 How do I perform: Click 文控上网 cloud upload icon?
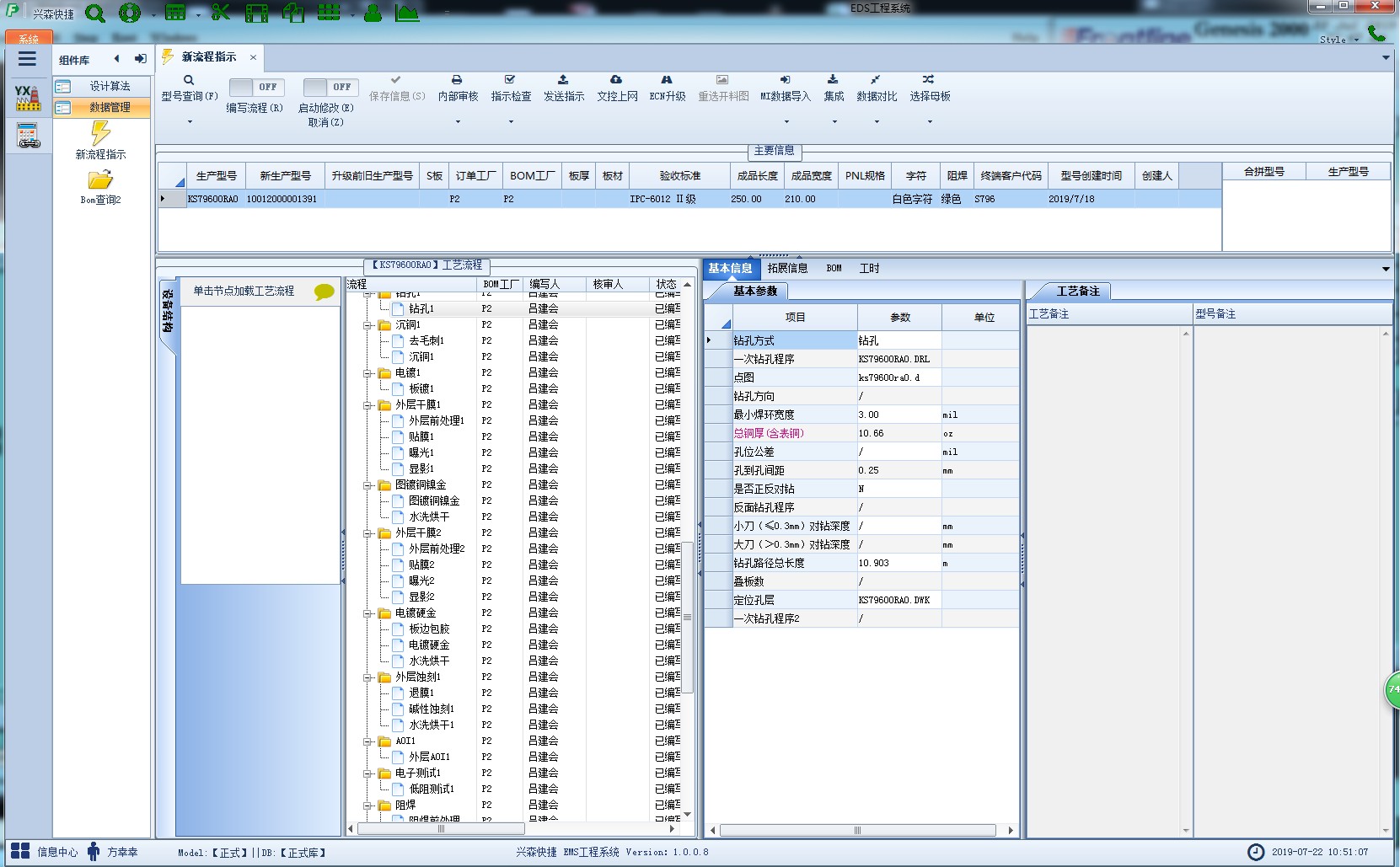click(616, 79)
